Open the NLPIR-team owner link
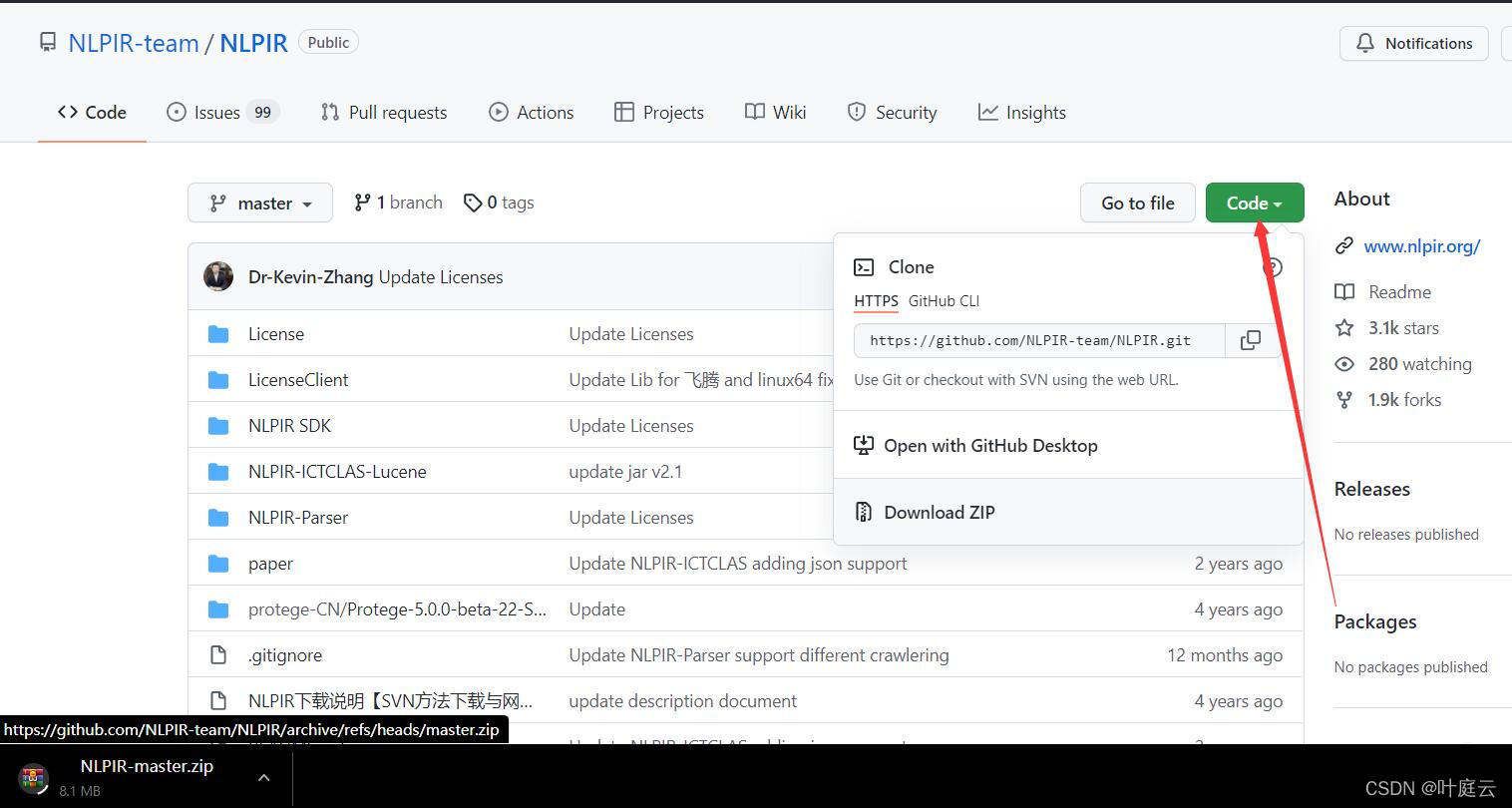The height and width of the screenshot is (808, 1512). coord(134,43)
